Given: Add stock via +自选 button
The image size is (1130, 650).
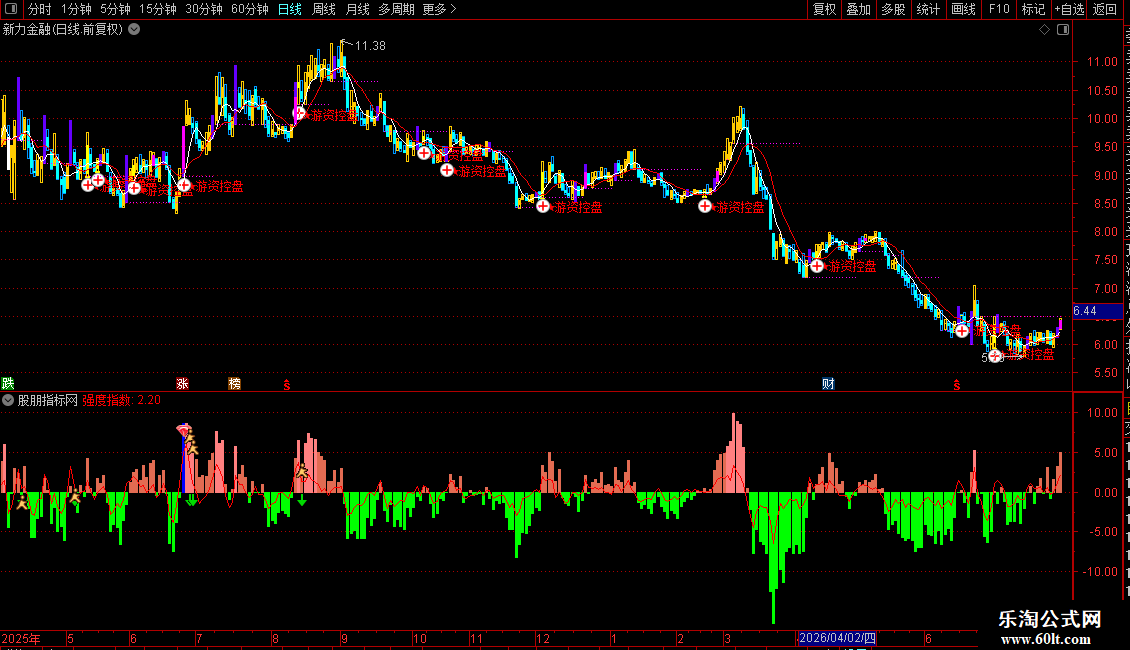Looking at the screenshot, I should pos(1069,9).
